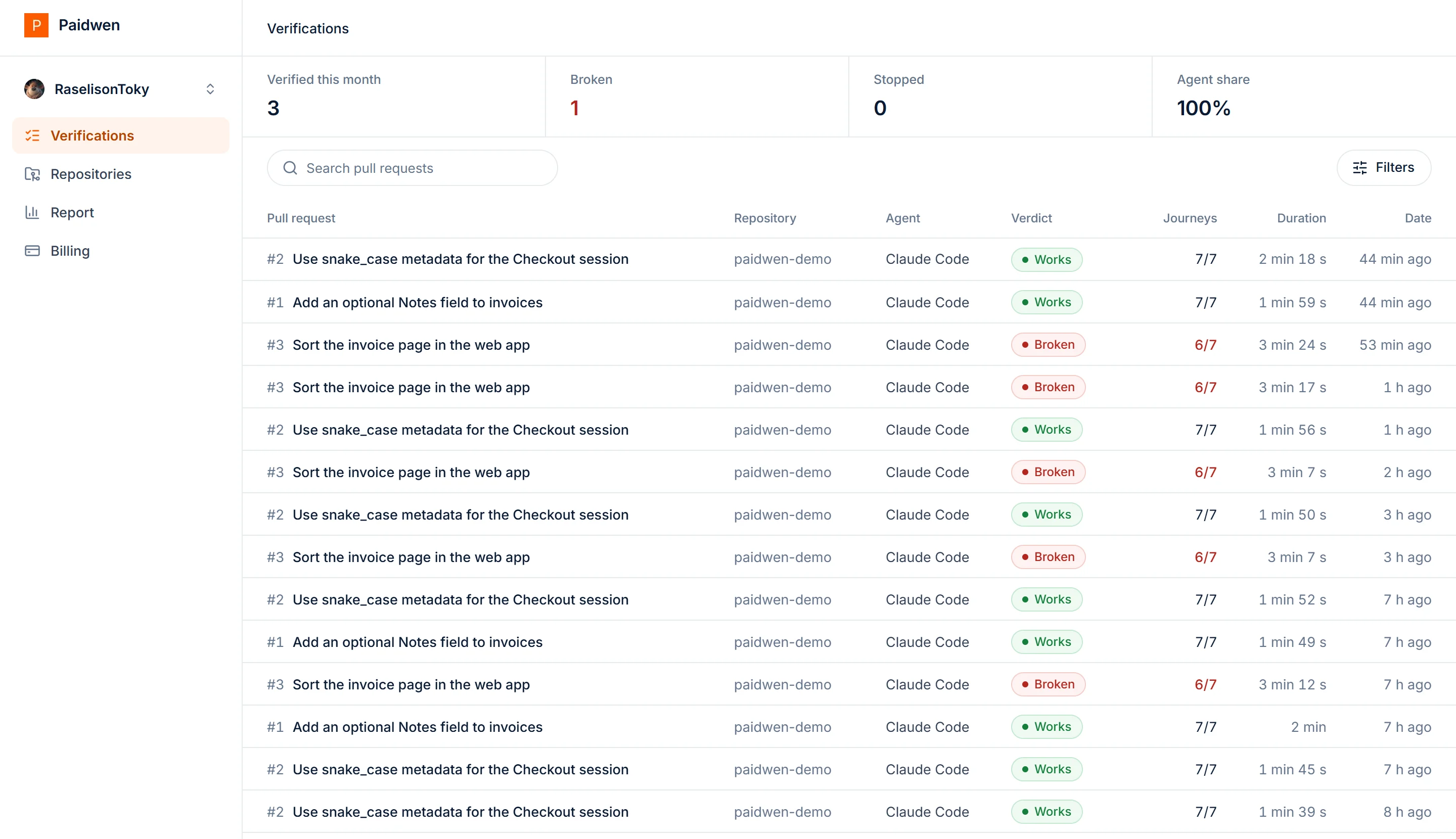The width and height of the screenshot is (1456, 839).
Task: Open the Filters button
Action: pyautogui.click(x=1383, y=168)
